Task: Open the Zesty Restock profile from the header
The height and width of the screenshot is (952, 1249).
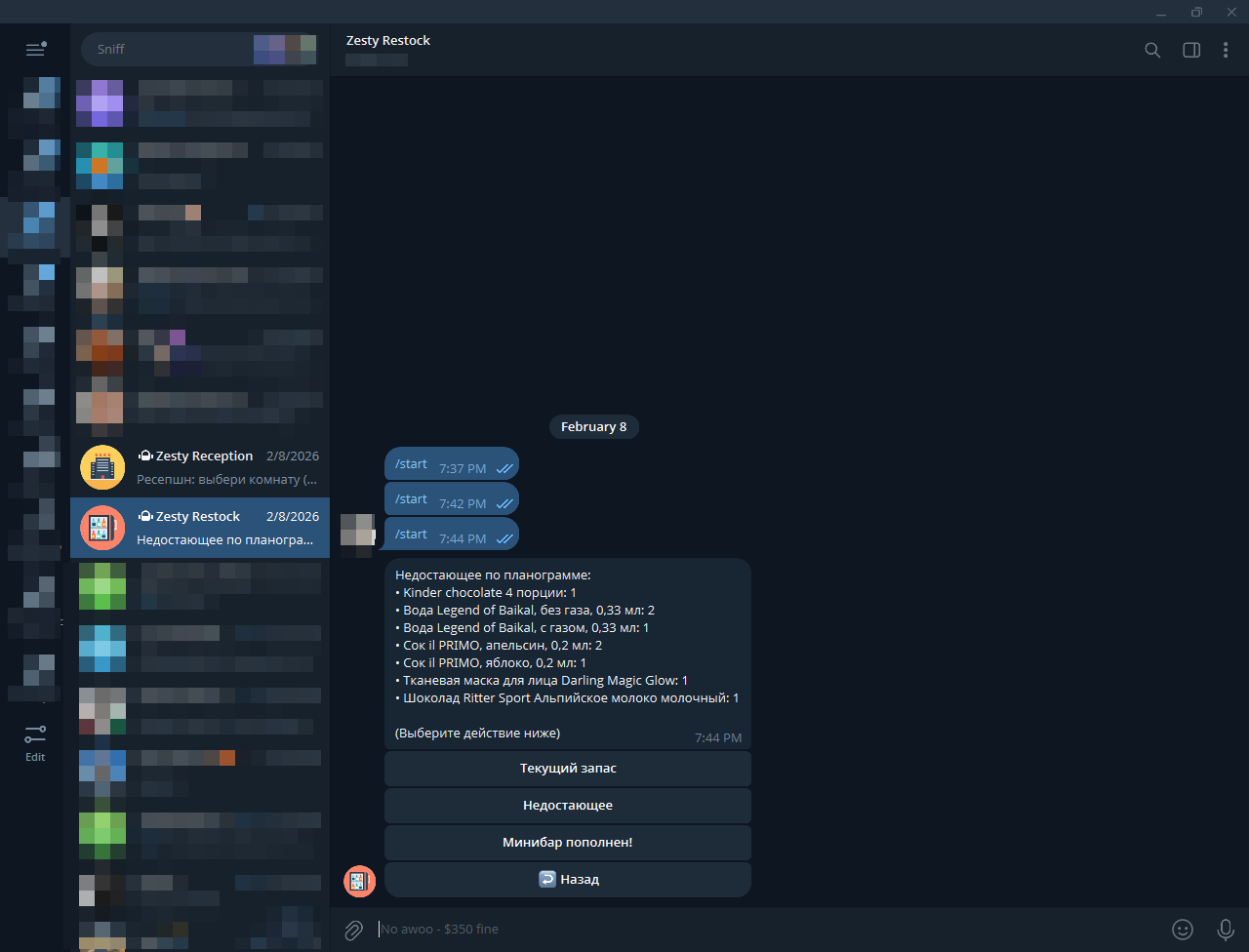Action: tap(387, 41)
